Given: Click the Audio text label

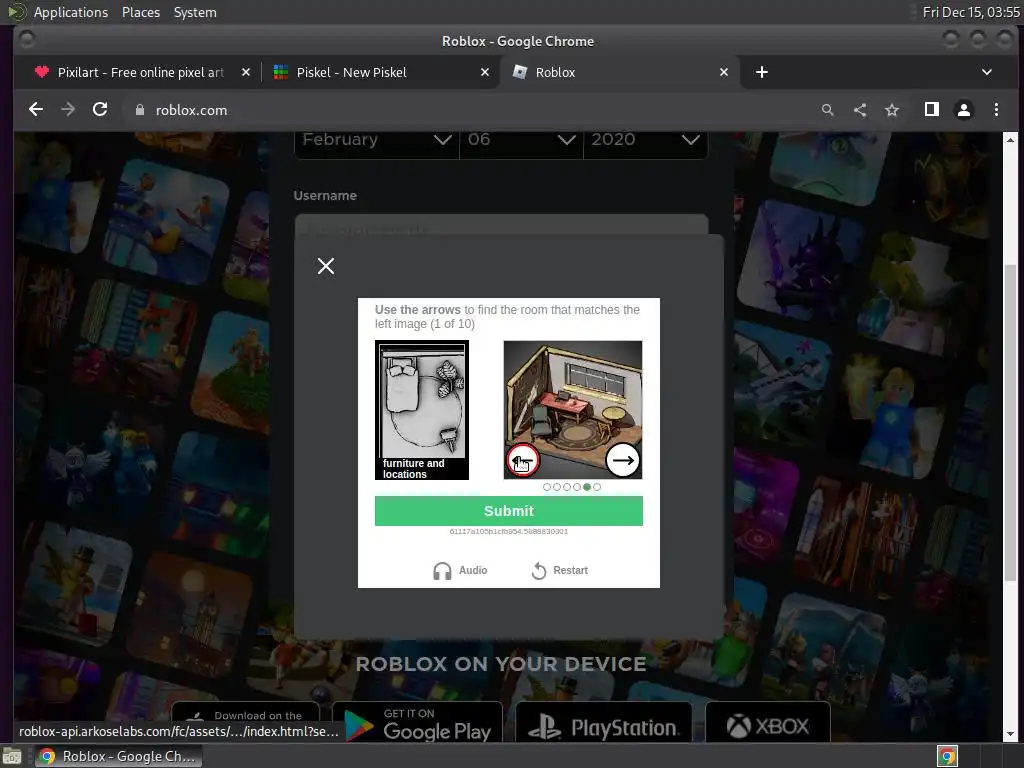Looking at the screenshot, I should [x=473, y=570].
